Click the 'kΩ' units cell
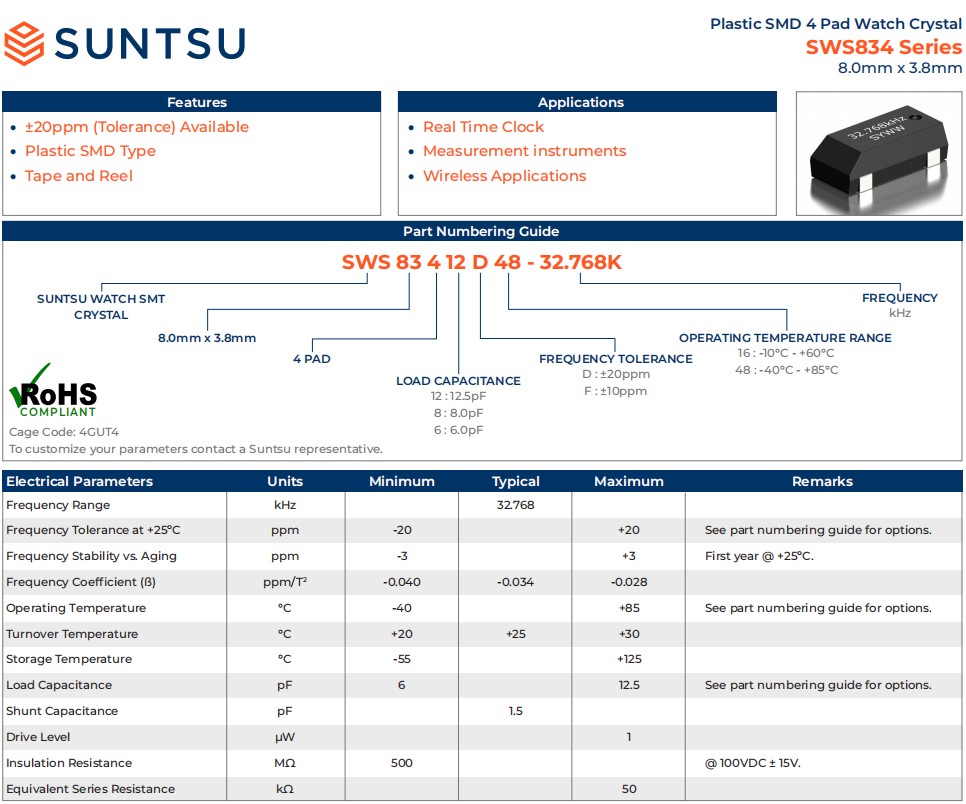This screenshot has width=966, height=804. point(285,789)
